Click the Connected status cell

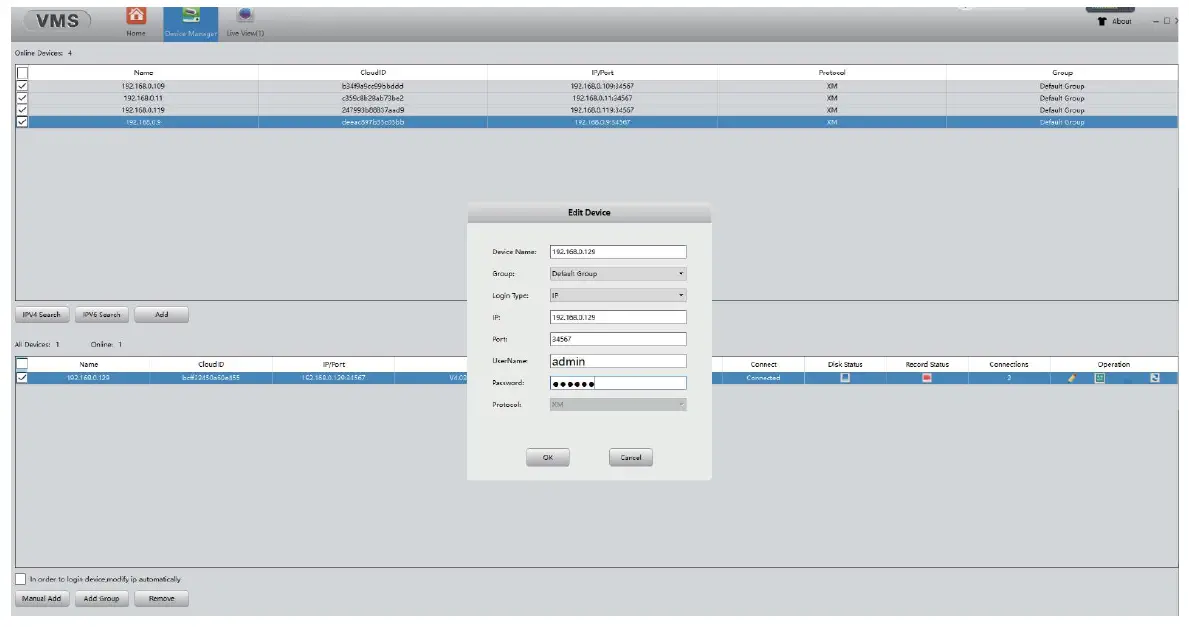coord(763,378)
